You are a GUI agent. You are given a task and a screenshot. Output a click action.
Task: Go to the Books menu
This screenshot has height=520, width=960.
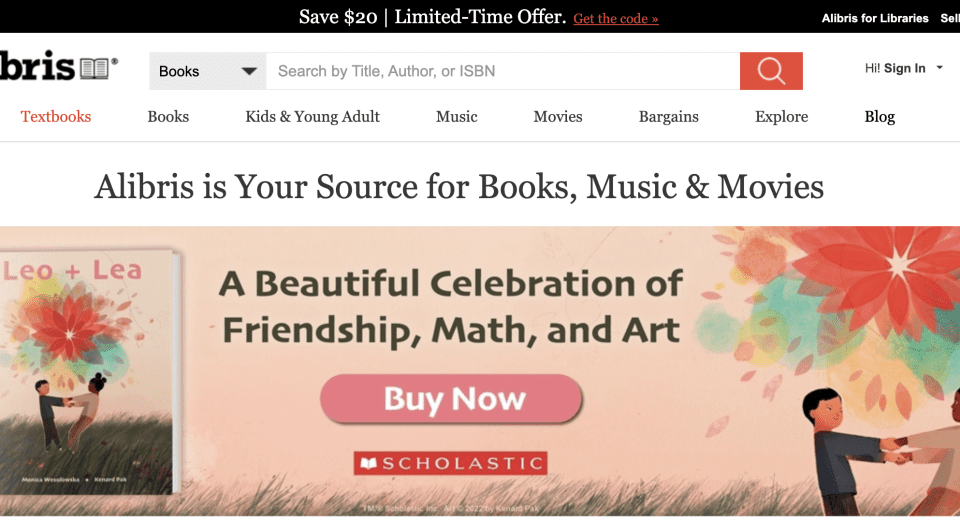[168, 117]
